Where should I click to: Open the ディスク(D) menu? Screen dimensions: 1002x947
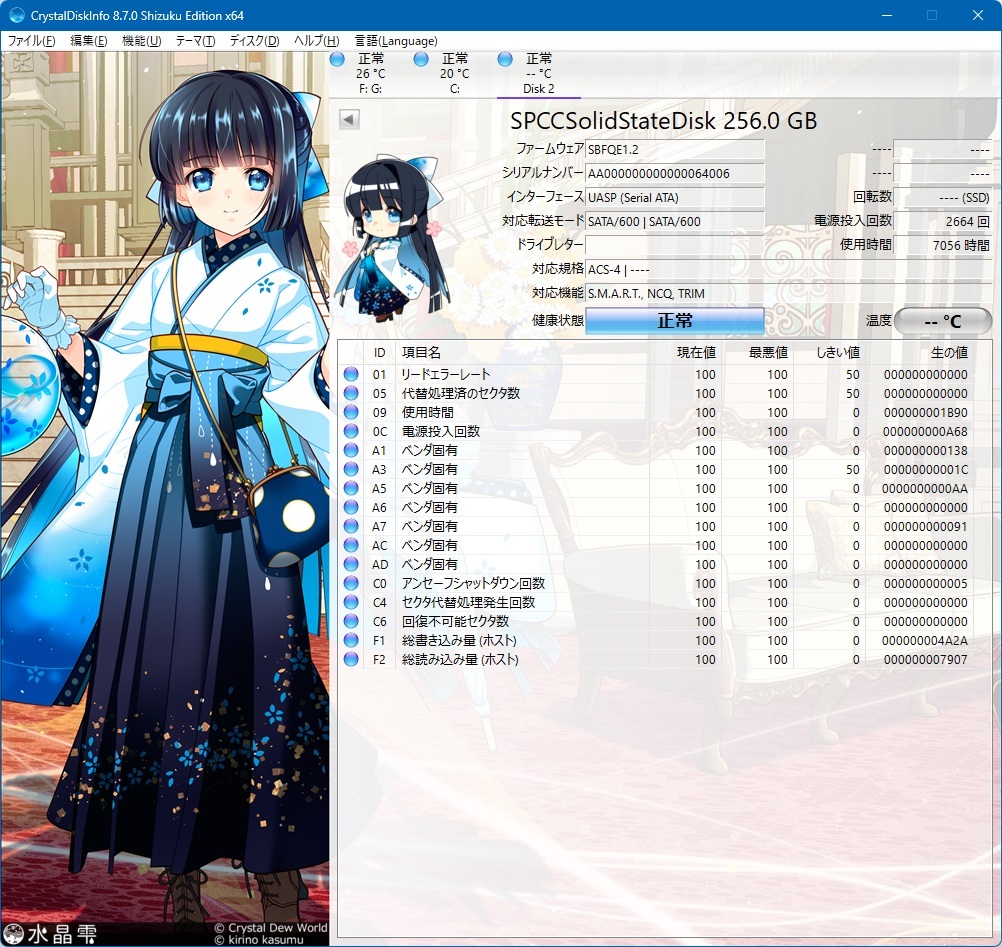[x=254, y=41]
